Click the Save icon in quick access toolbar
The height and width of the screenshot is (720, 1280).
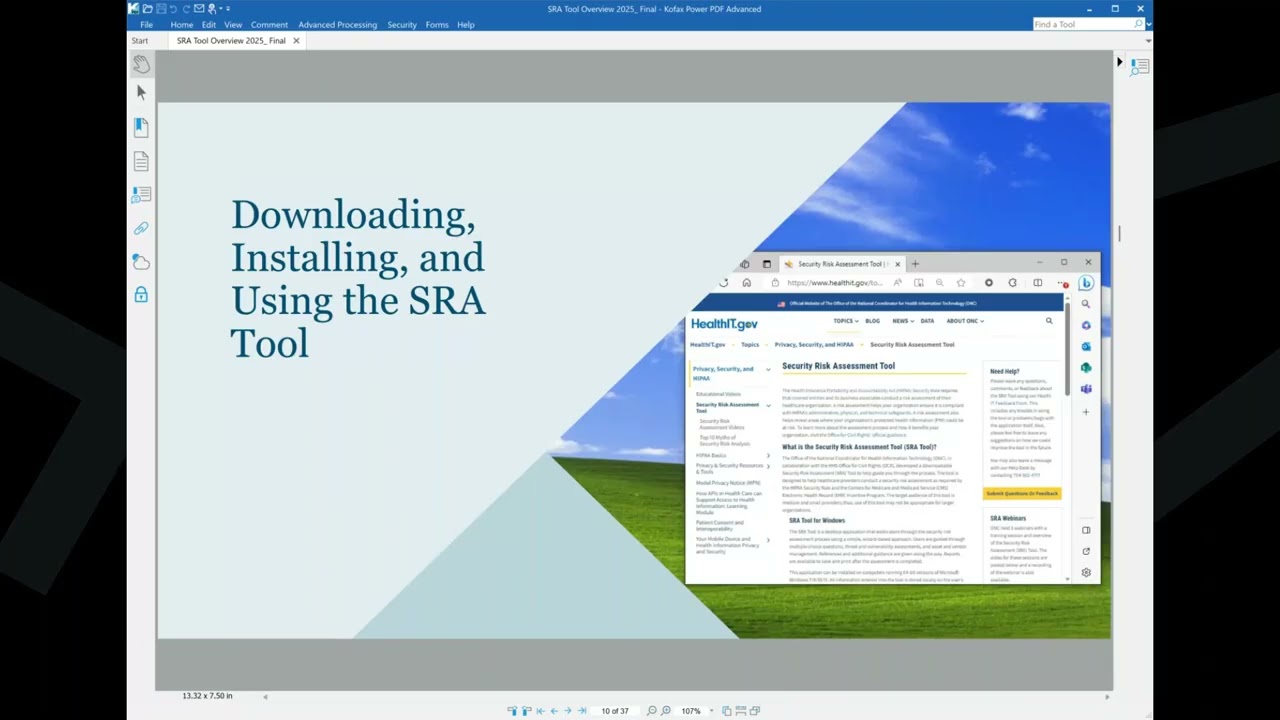(x=160, y=9)
